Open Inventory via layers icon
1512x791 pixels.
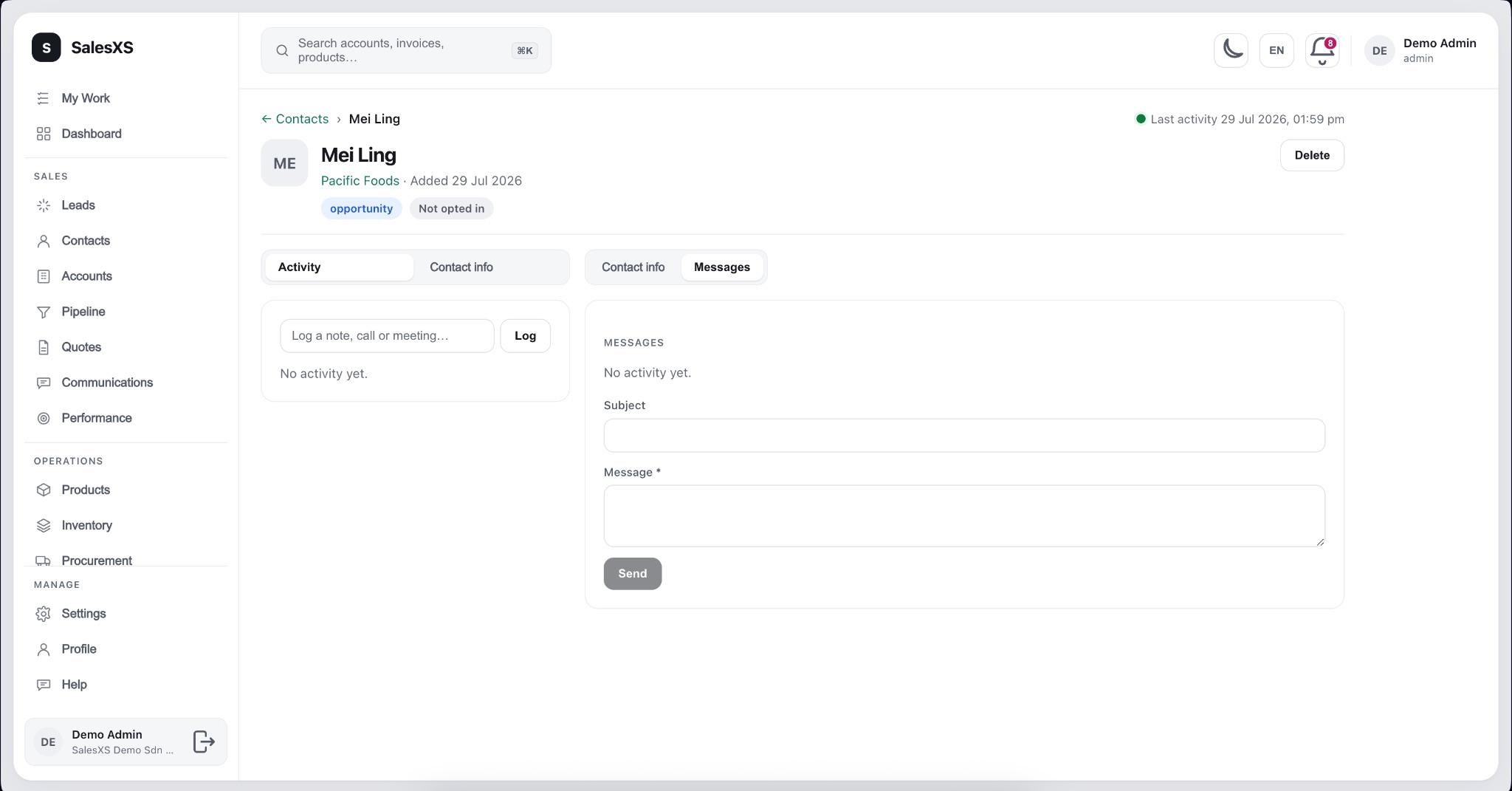(x=44, y=525)
